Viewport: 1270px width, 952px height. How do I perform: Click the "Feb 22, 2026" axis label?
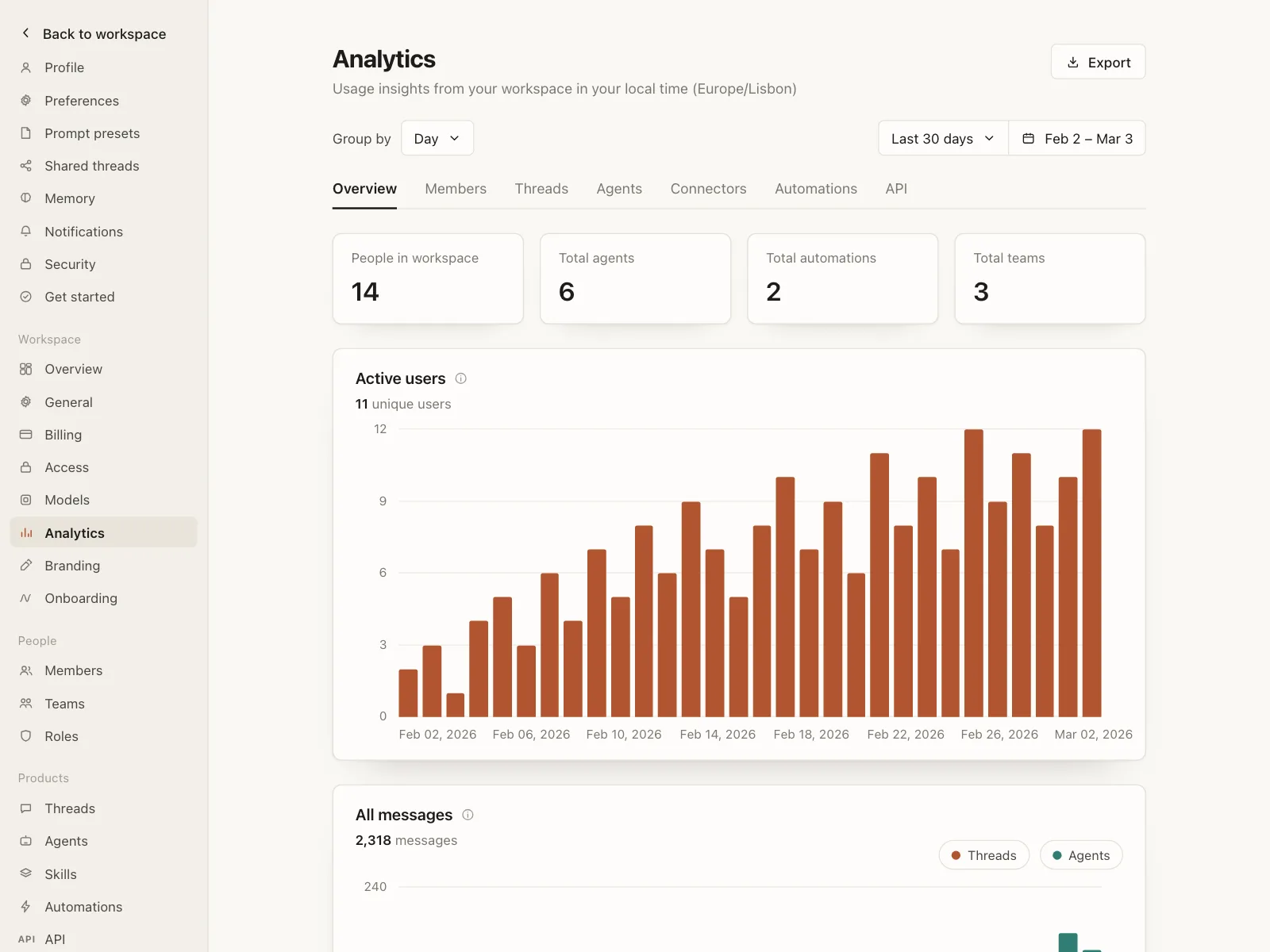point(906,735)
